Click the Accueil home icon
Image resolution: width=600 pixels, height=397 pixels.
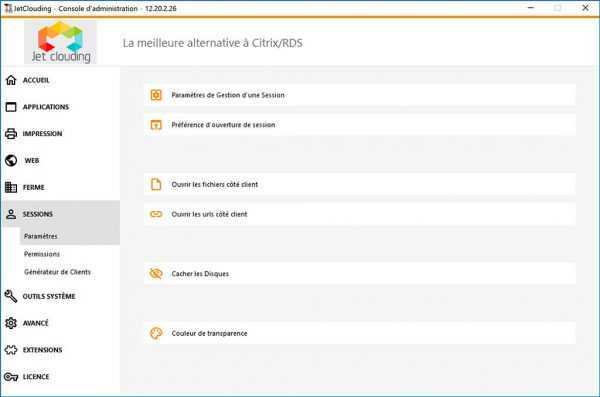[x=11, y=80]
